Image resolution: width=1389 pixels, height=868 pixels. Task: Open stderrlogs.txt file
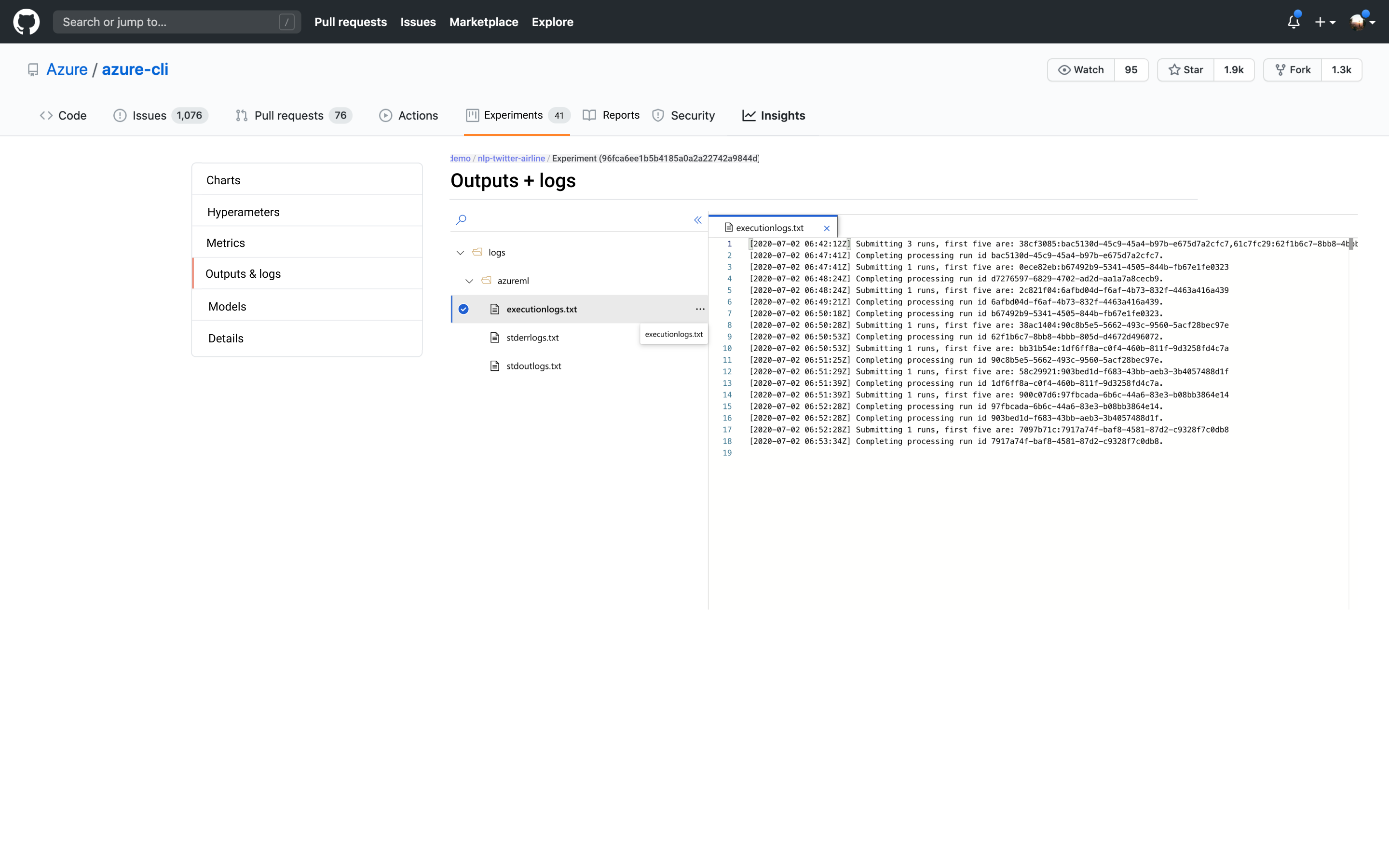[x=532, y=338]
